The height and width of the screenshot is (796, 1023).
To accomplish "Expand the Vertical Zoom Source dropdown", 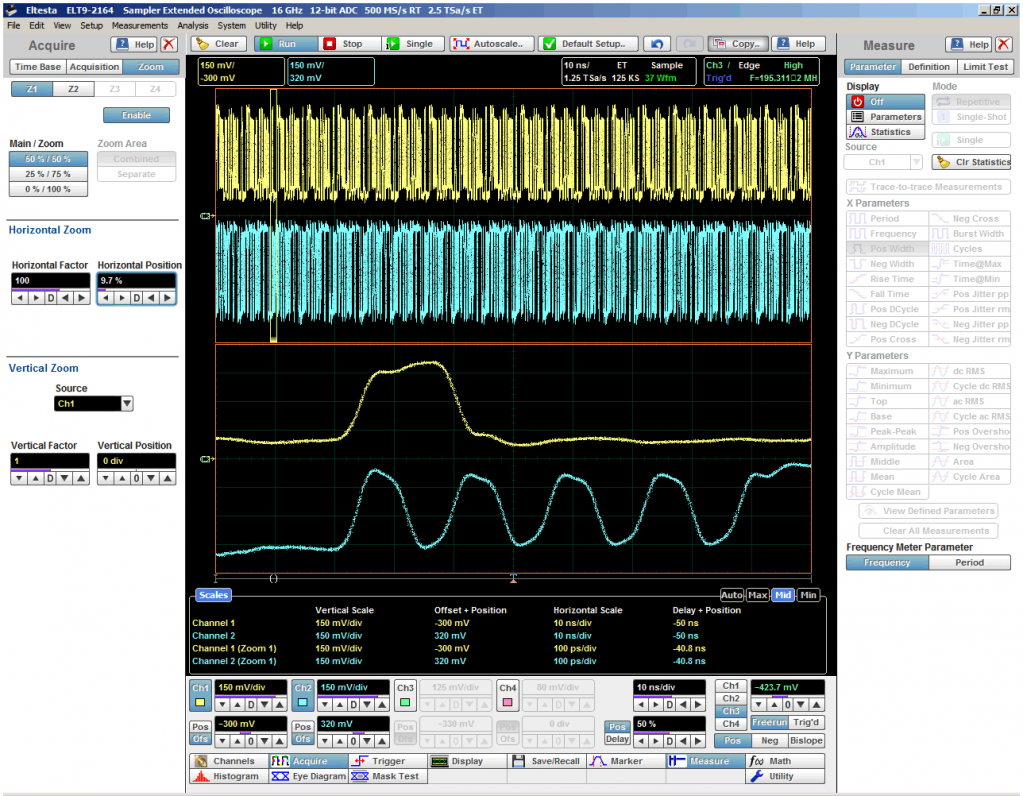I will point(127,404).
